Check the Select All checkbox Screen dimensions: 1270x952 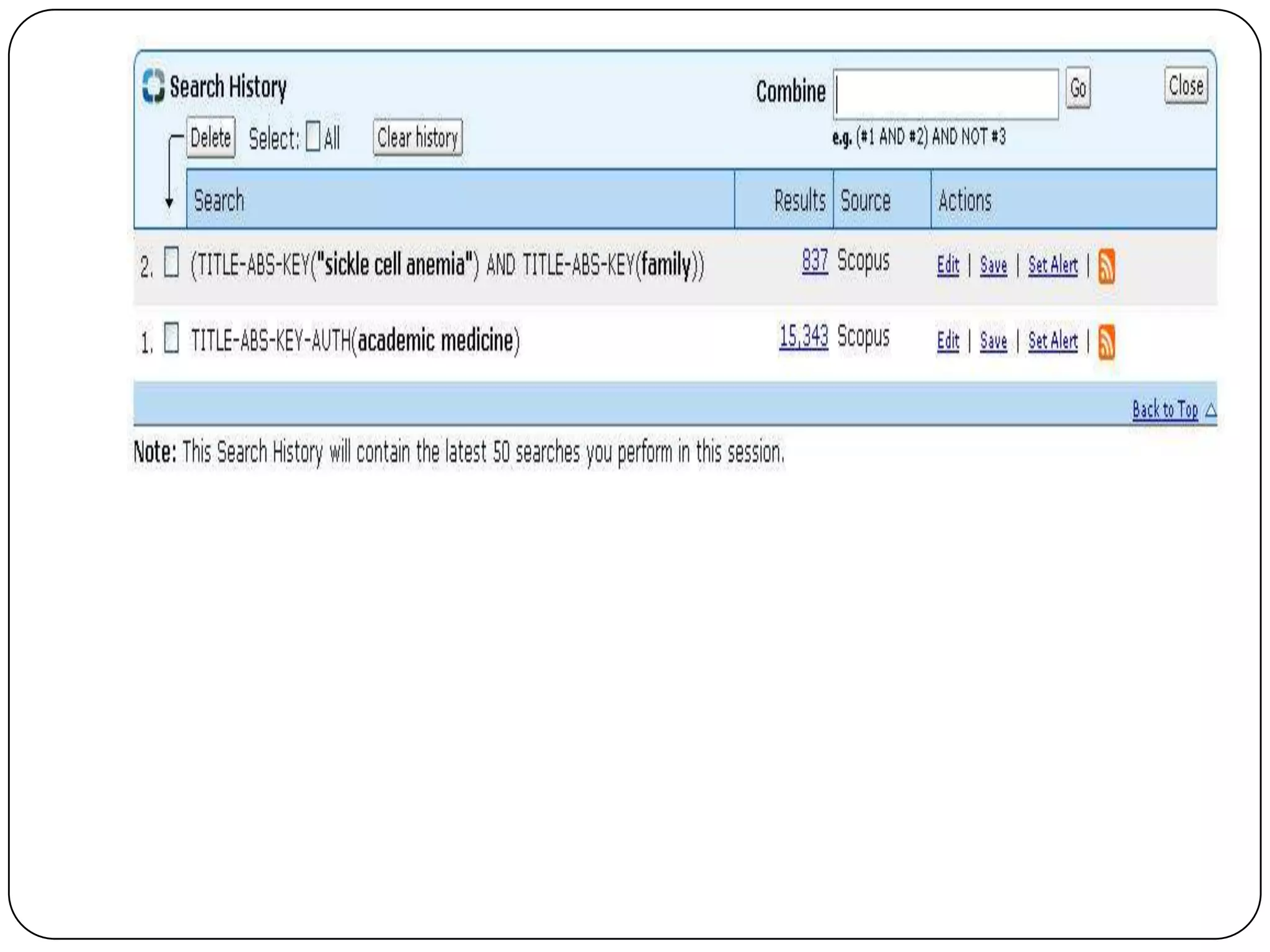(x=313, y=137)
